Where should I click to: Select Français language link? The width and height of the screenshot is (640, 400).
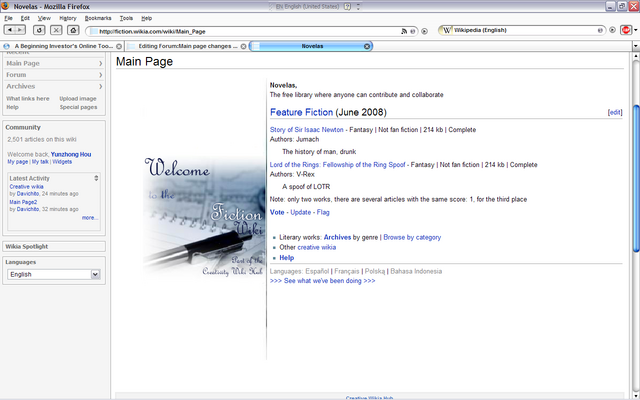pyautogui.click(x=347, y=271)
